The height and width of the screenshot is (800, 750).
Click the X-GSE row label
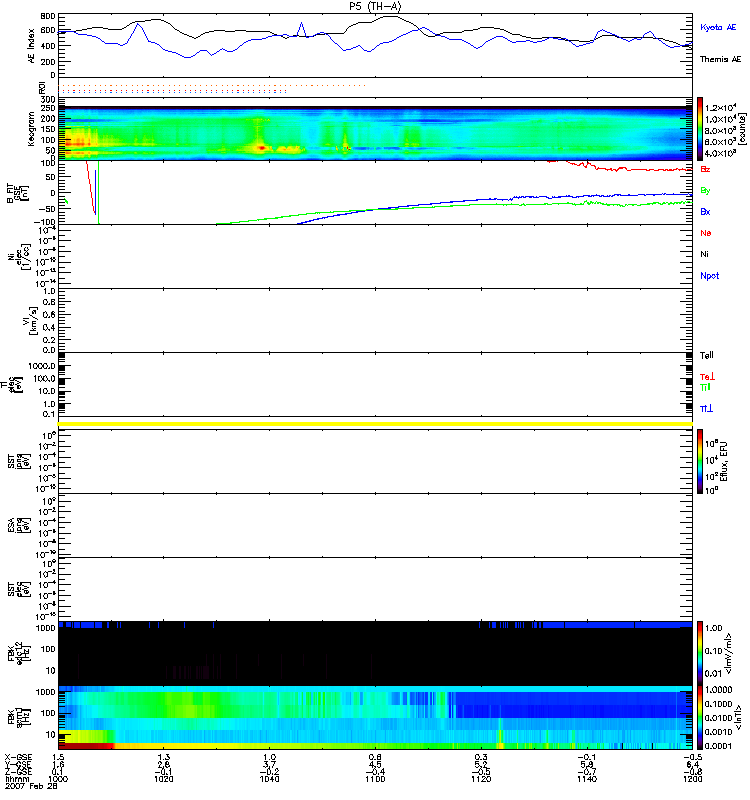[x=18, y=758]
